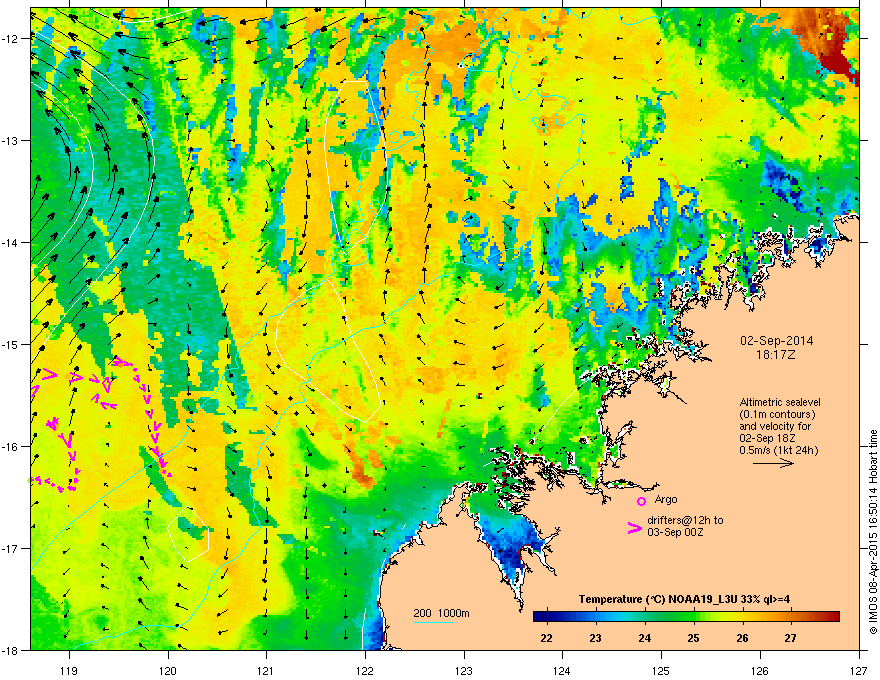Screen dimensions: 880x680
Task: Click the latitude axis label -17
Action: [10, 549]
